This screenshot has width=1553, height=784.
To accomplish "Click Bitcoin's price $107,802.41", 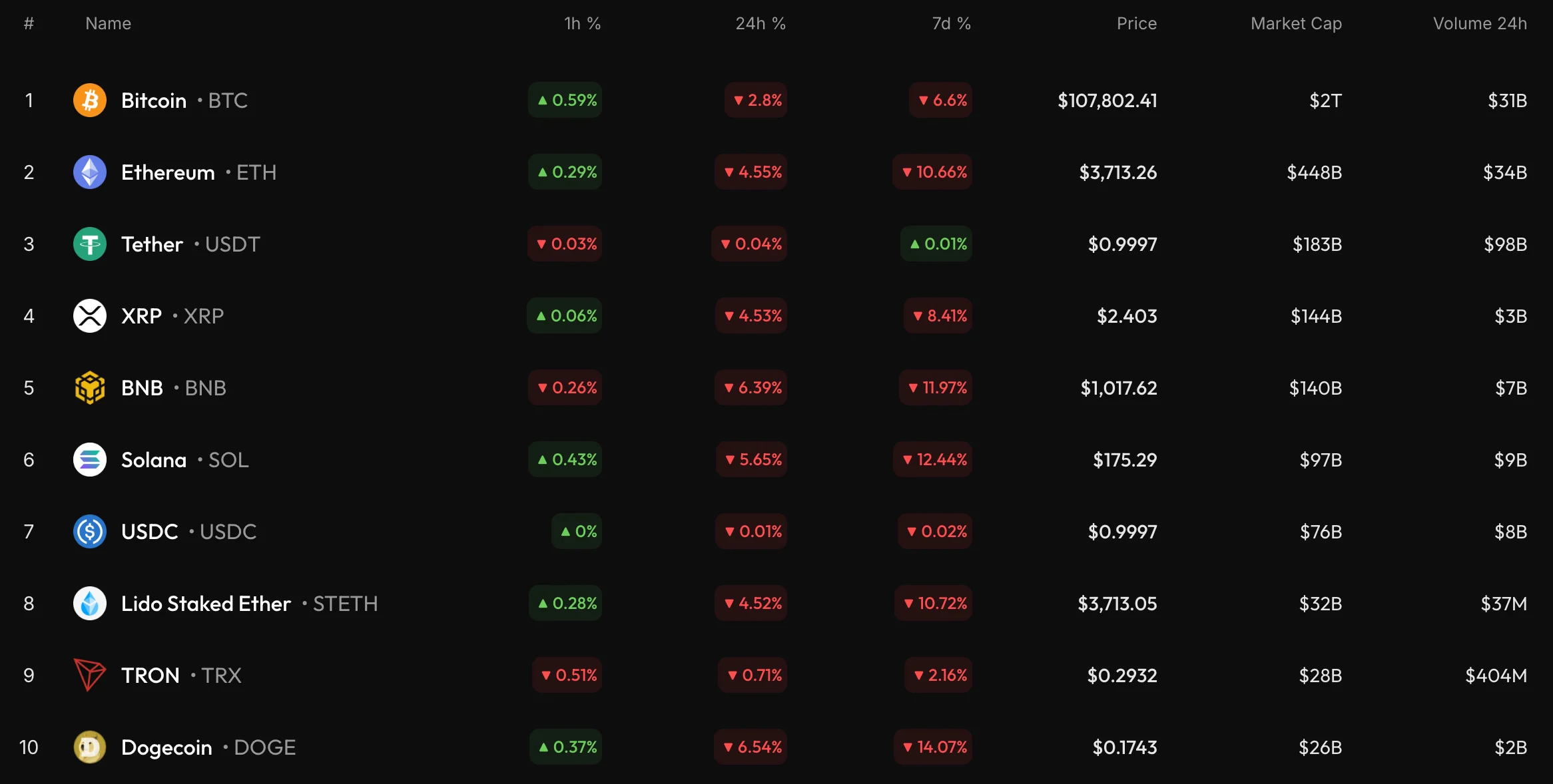I will (1107, 100).
